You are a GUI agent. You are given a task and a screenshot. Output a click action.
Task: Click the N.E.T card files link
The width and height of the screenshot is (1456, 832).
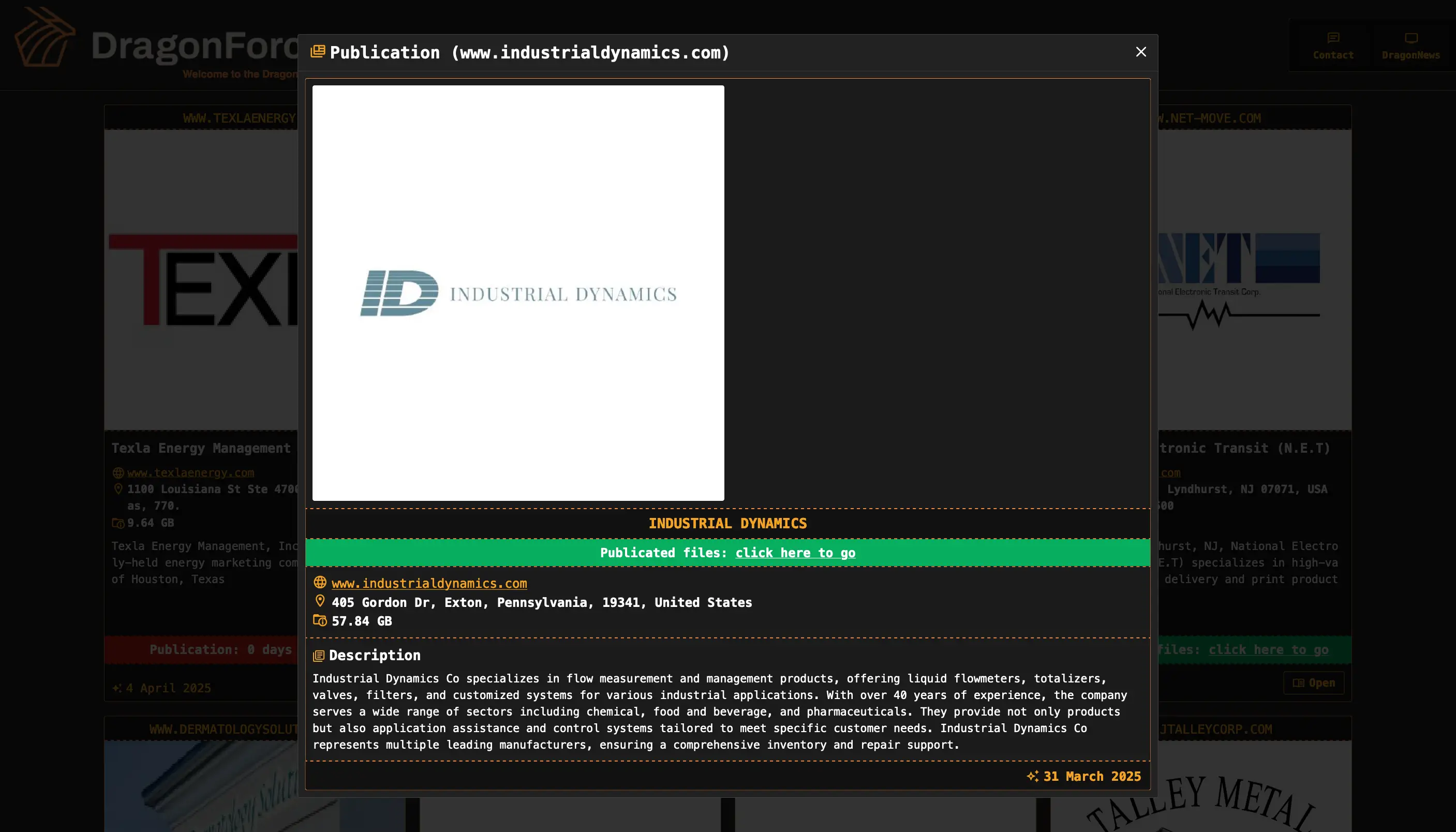tap(1268, 650)
